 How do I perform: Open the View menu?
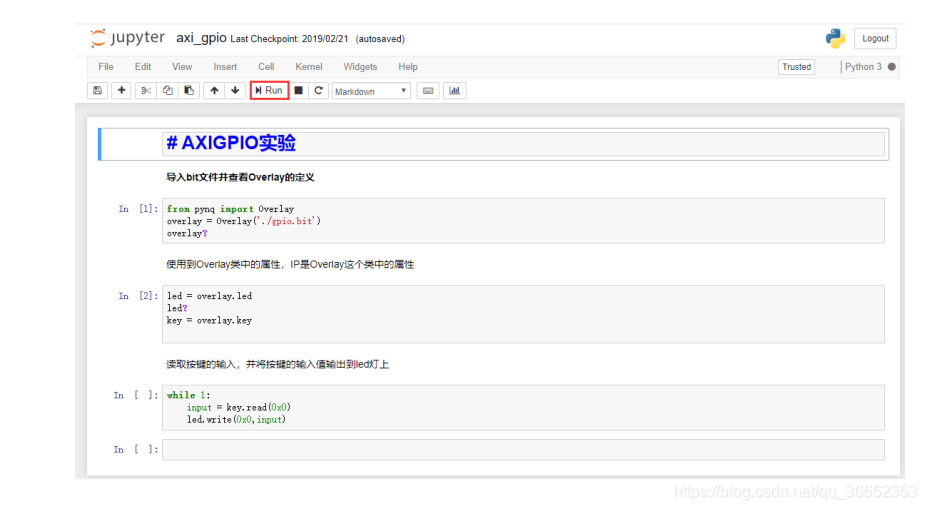[182, 67]
